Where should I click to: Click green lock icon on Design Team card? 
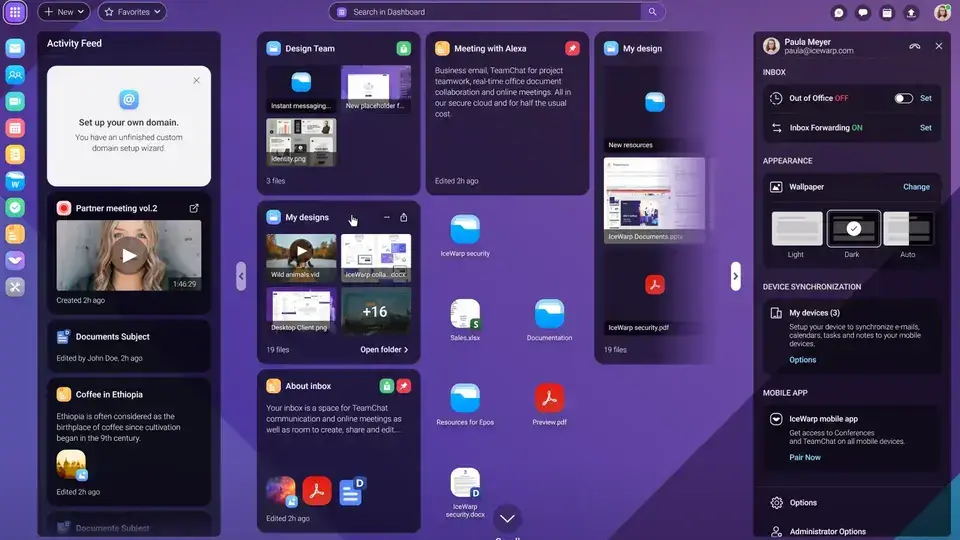403,48
